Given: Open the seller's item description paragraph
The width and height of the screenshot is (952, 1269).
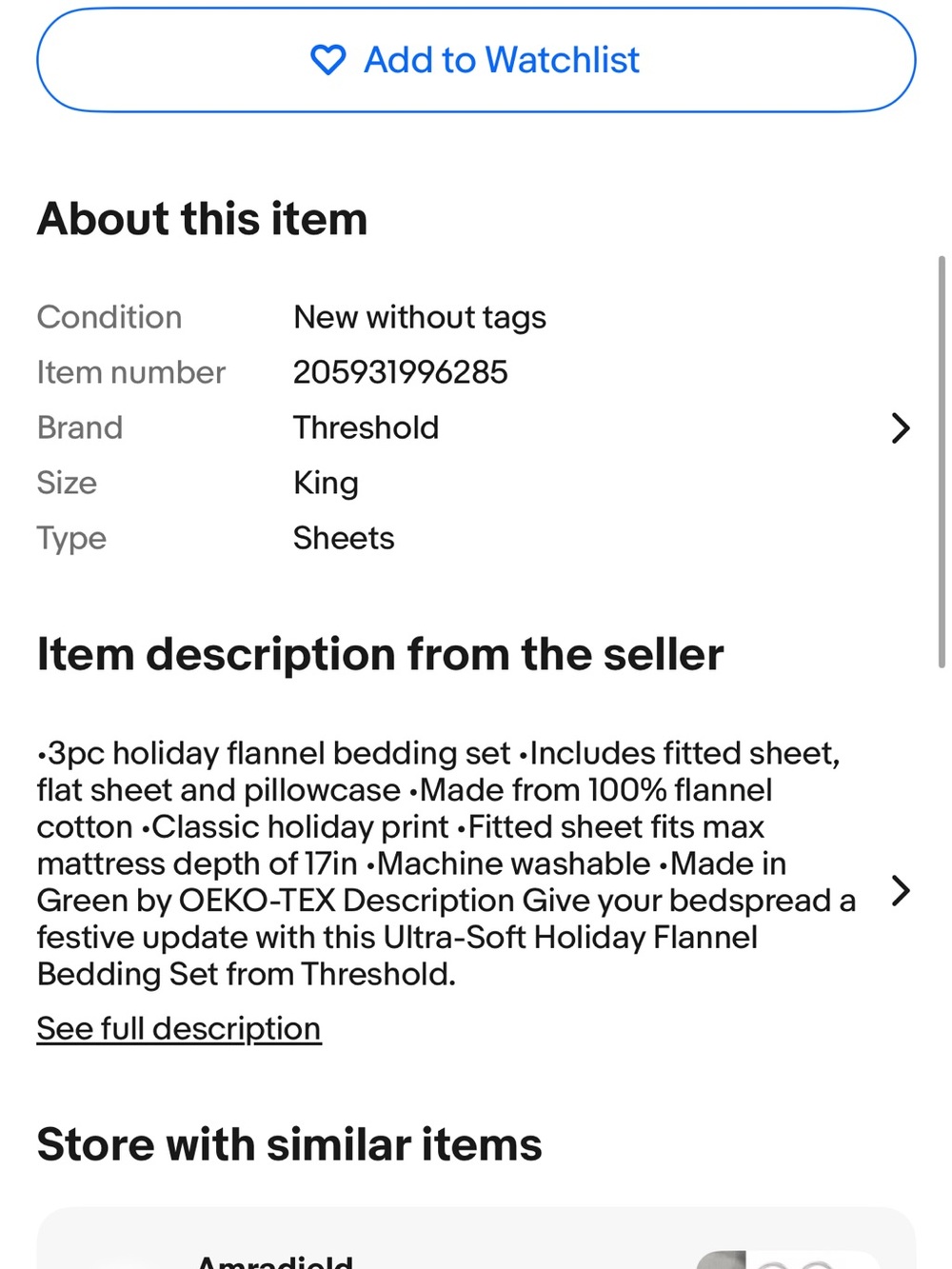Looking at the screenshot, I should [x=446, y=863].
